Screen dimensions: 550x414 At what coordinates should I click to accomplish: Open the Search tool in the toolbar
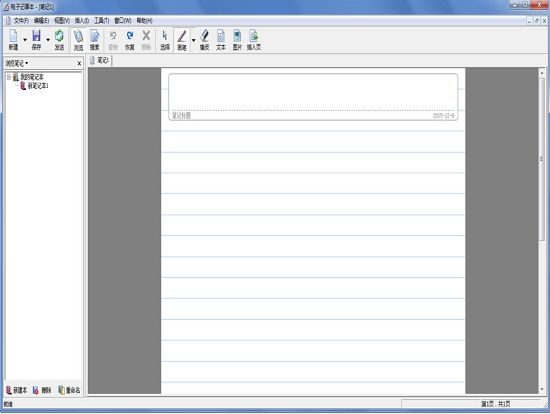pyautogui.click(x=95, y=40)
